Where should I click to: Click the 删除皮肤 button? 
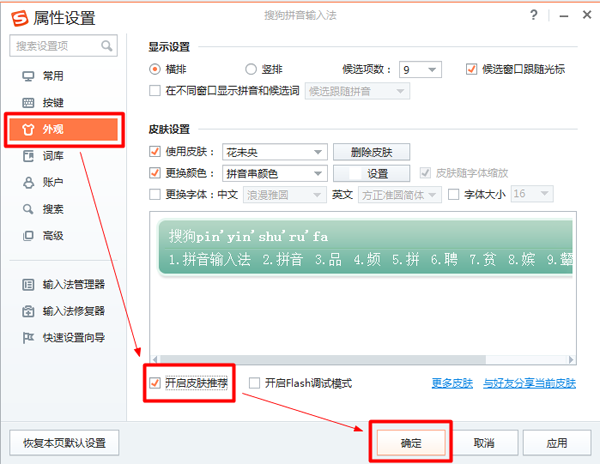pyautogui.click(x=372, y=152)
